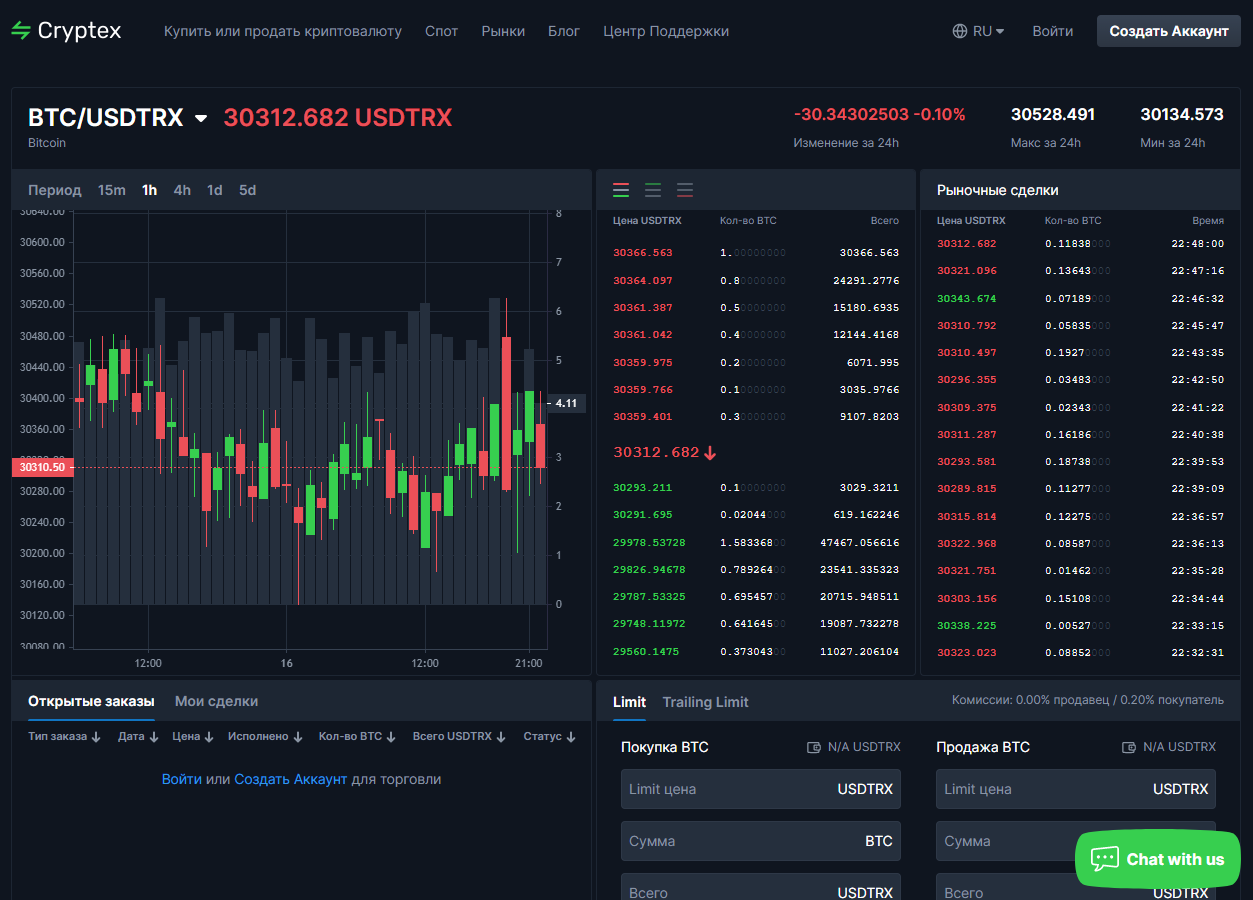Click the Войти link in header
Image resolution: width=1253 pixels, height=900 pixels.
(x=1053, y=31)
